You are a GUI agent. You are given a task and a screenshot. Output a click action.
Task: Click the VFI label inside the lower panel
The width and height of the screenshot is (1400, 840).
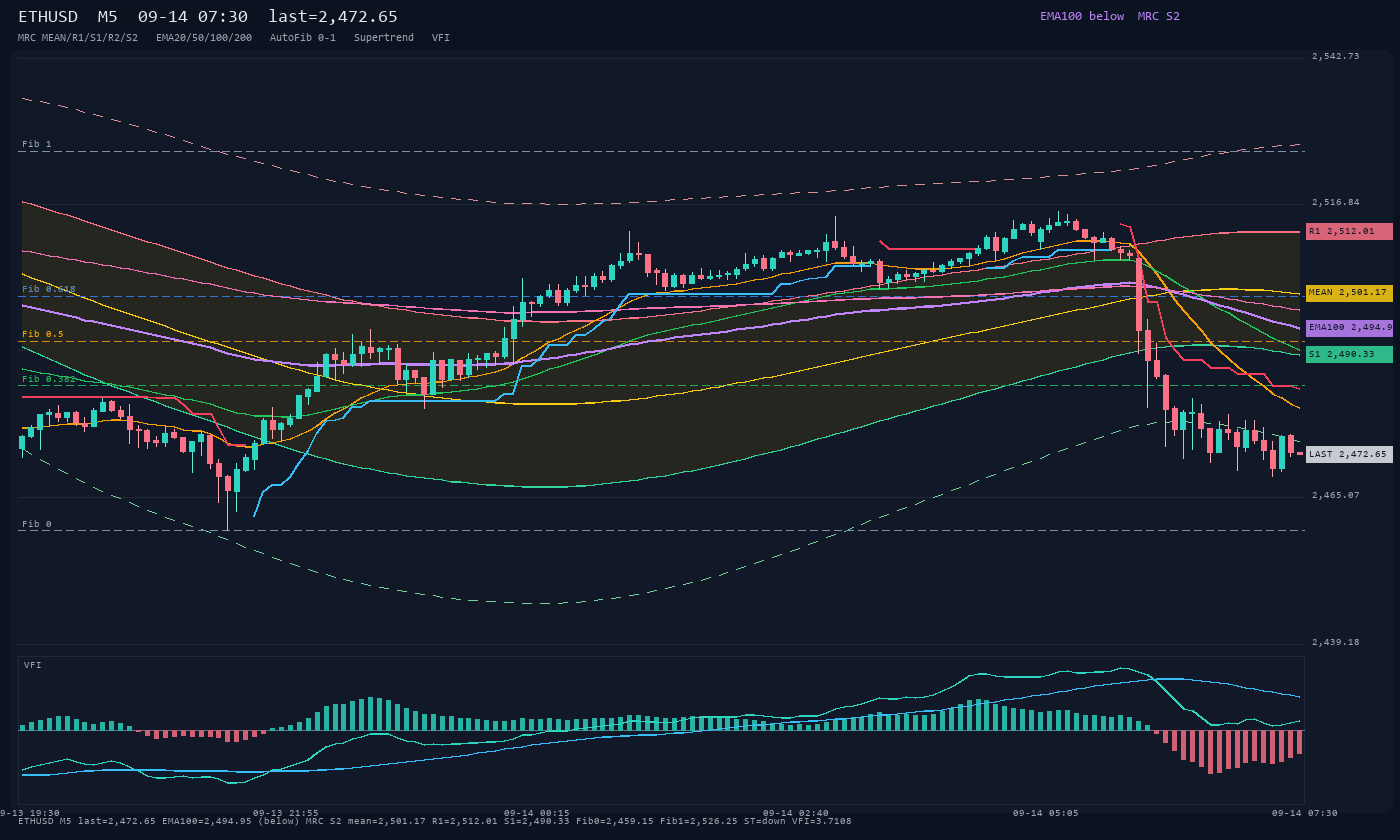tap(33, 665)
